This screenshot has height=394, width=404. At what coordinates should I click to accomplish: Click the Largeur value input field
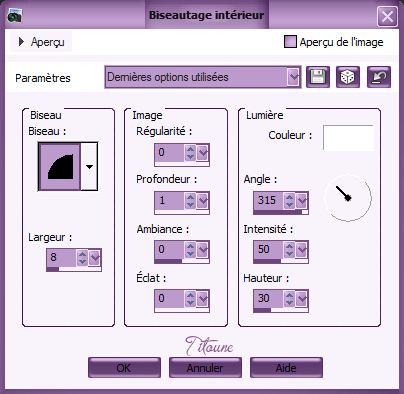[x=61, y=257]
